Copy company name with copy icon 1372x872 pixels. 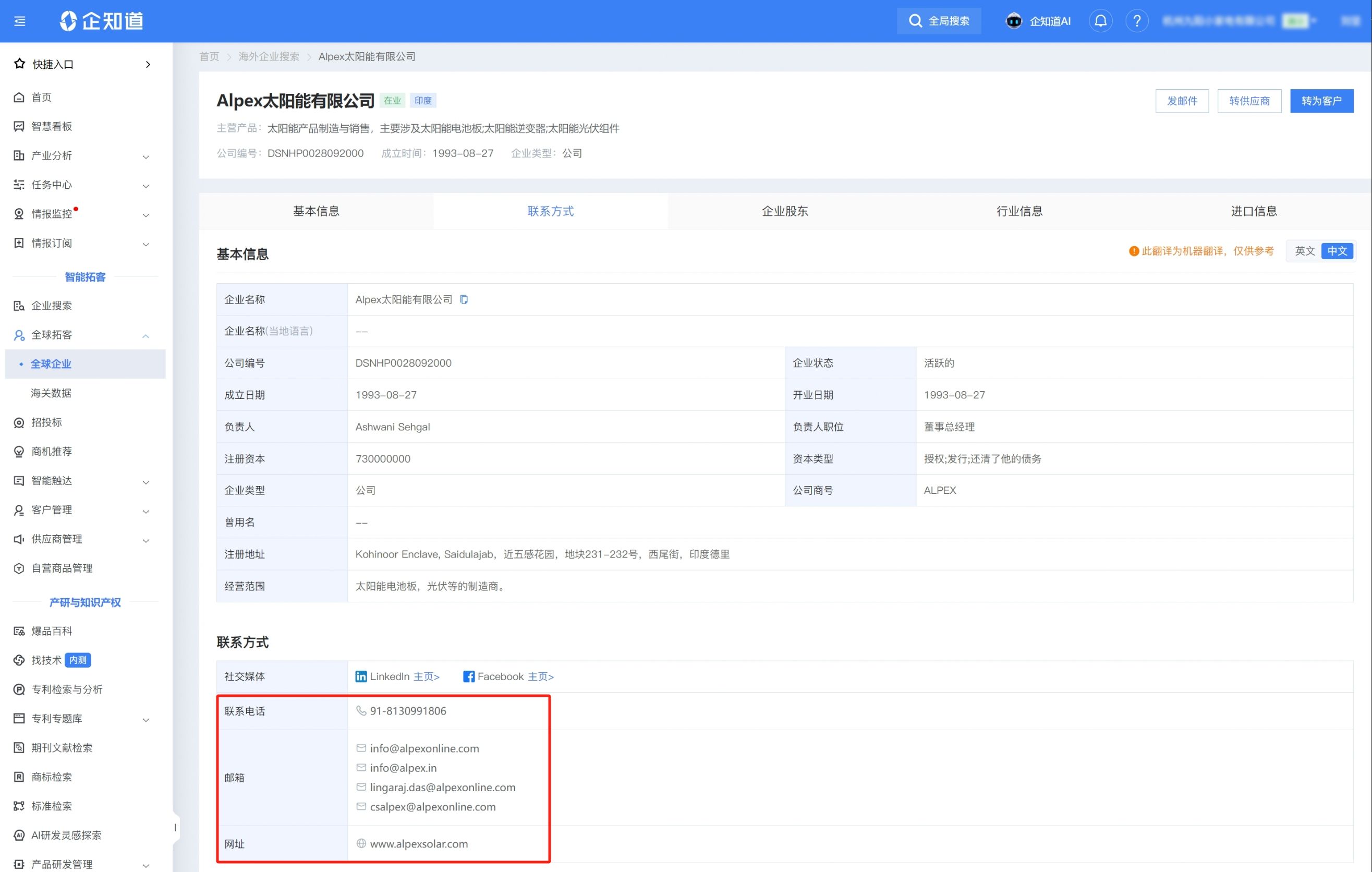click(x=464, y=300)
